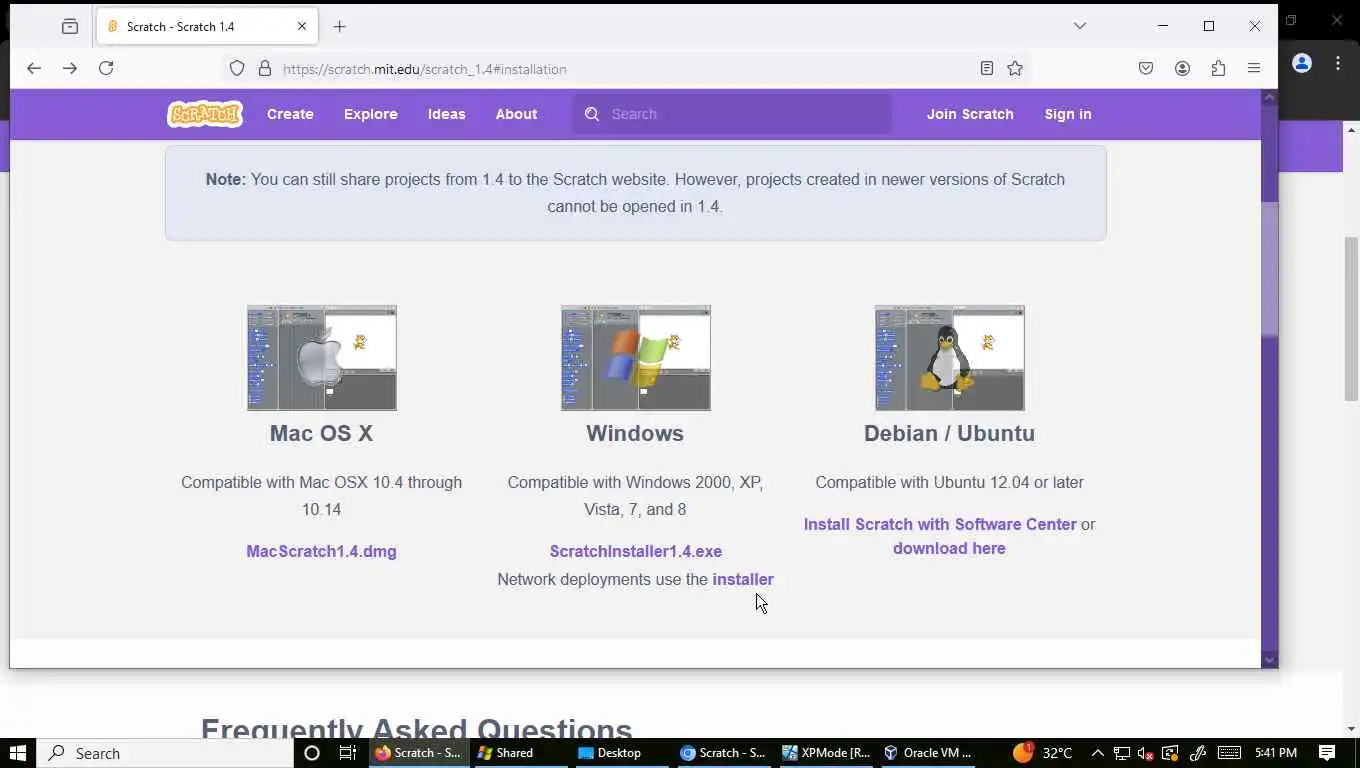Go back in the browser
The image size is (1360, 768).
click(x=34, y=68)
